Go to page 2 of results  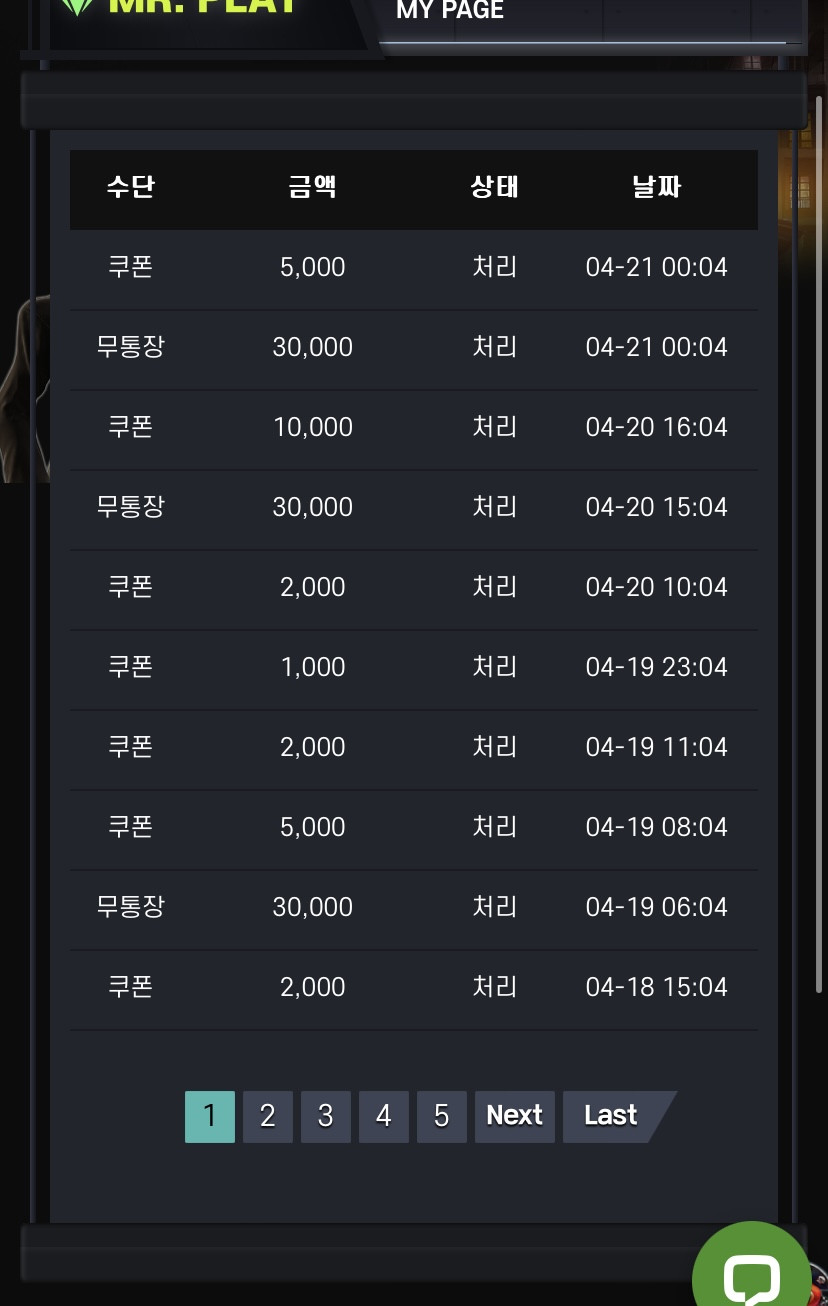267,1116
